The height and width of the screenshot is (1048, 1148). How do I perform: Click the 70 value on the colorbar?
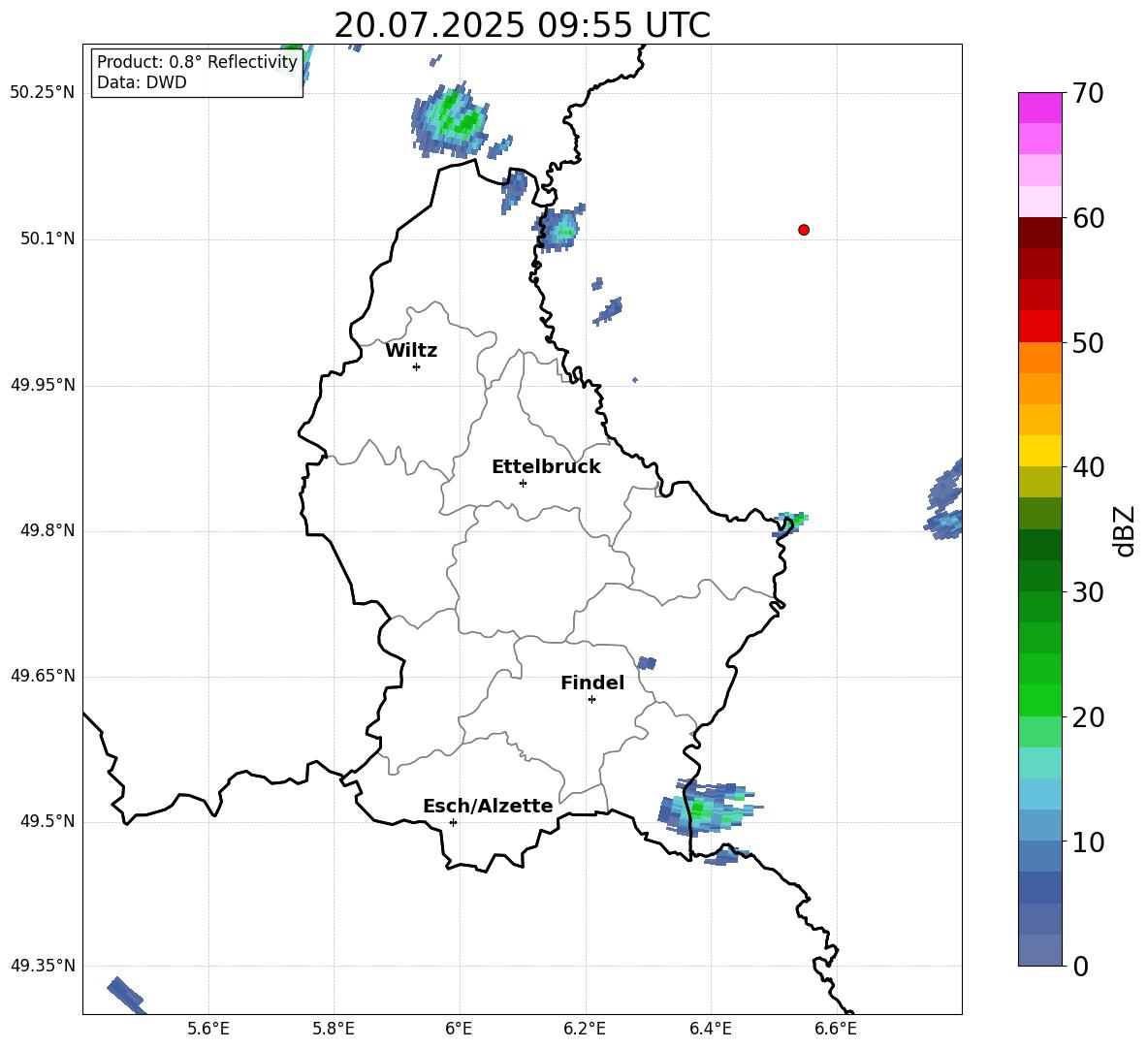(1088, 94)
